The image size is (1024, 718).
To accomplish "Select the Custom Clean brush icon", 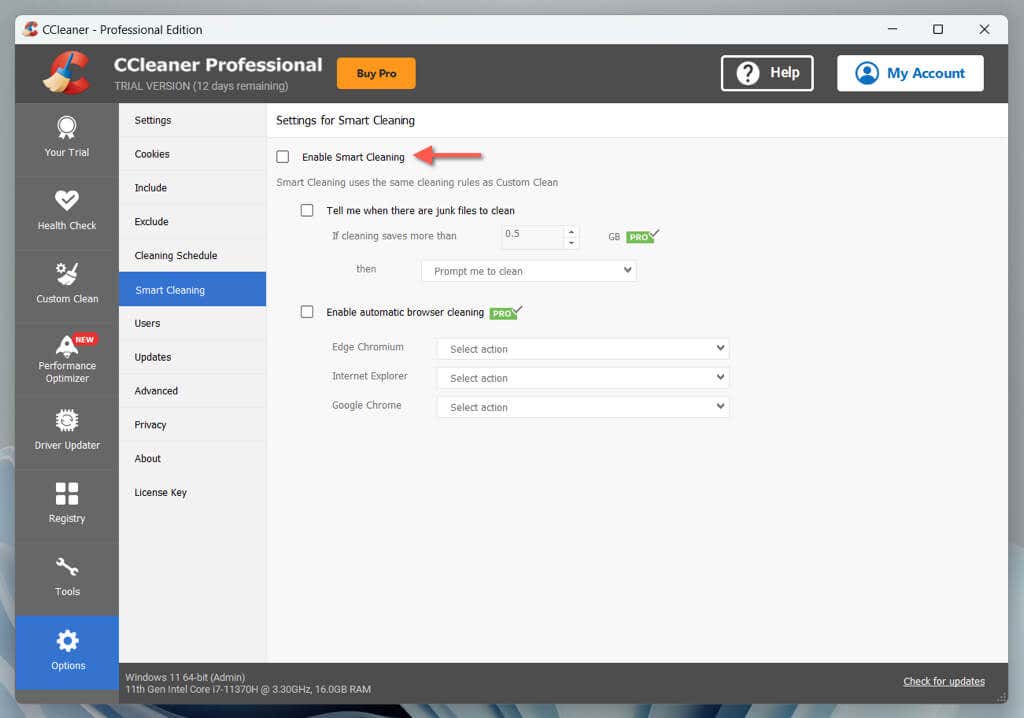I will pyautogui.click(x=67, y=273).
